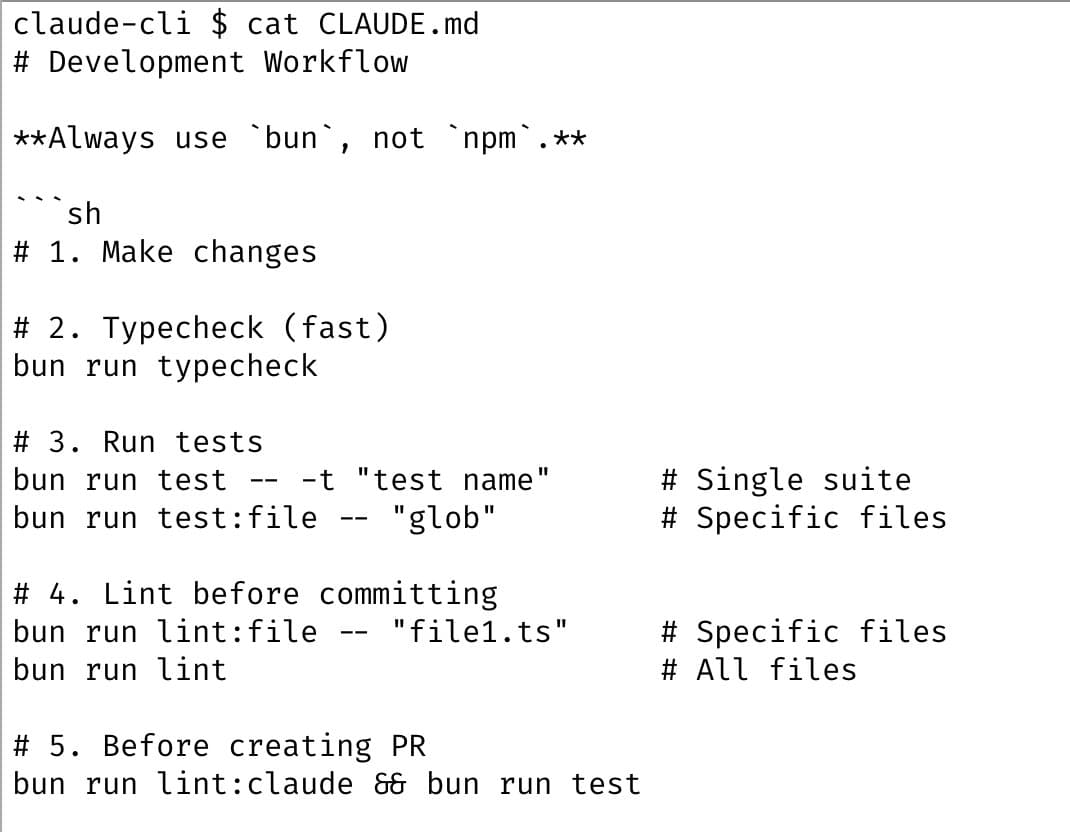This screenshot has width=1070, height=832.
Task: Click the "# 1. Make changes" comment
Action: 165,251
